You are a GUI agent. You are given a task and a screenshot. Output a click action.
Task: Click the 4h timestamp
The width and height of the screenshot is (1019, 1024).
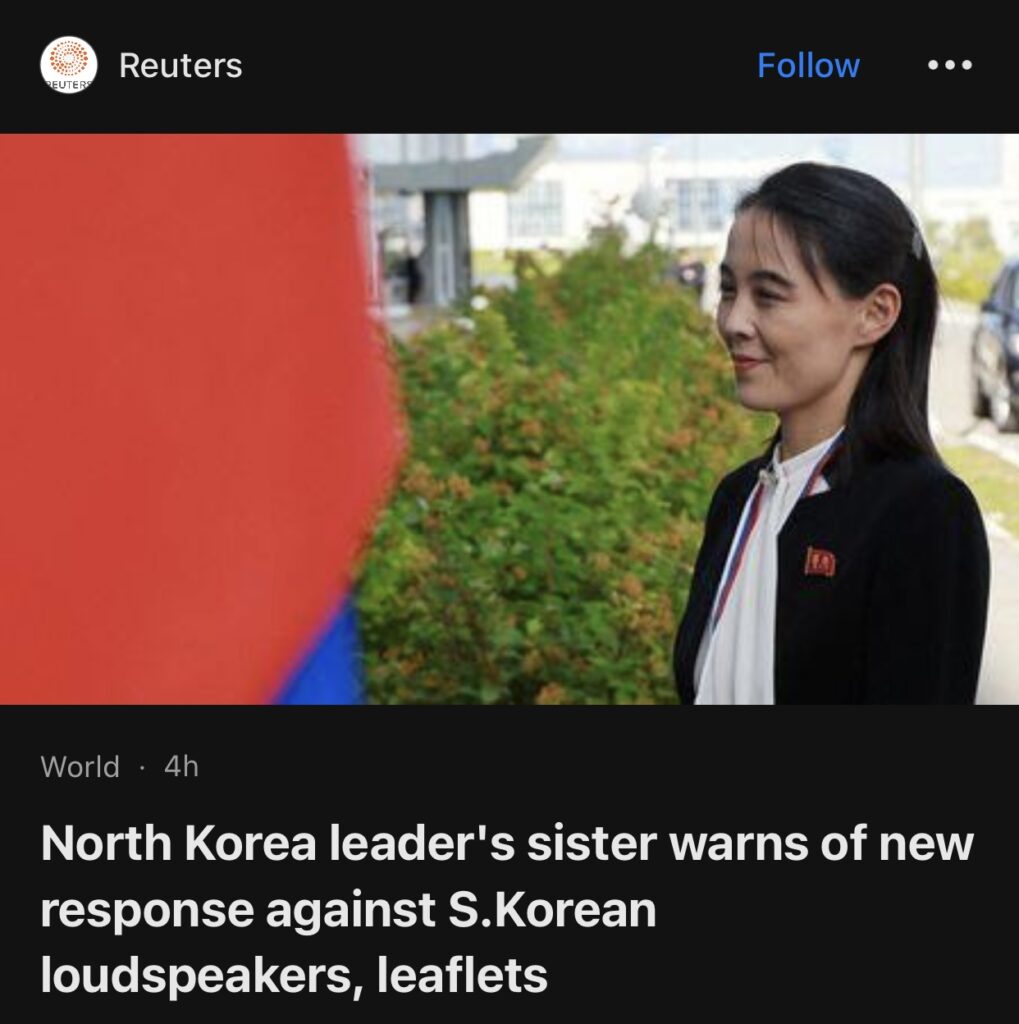181,767
